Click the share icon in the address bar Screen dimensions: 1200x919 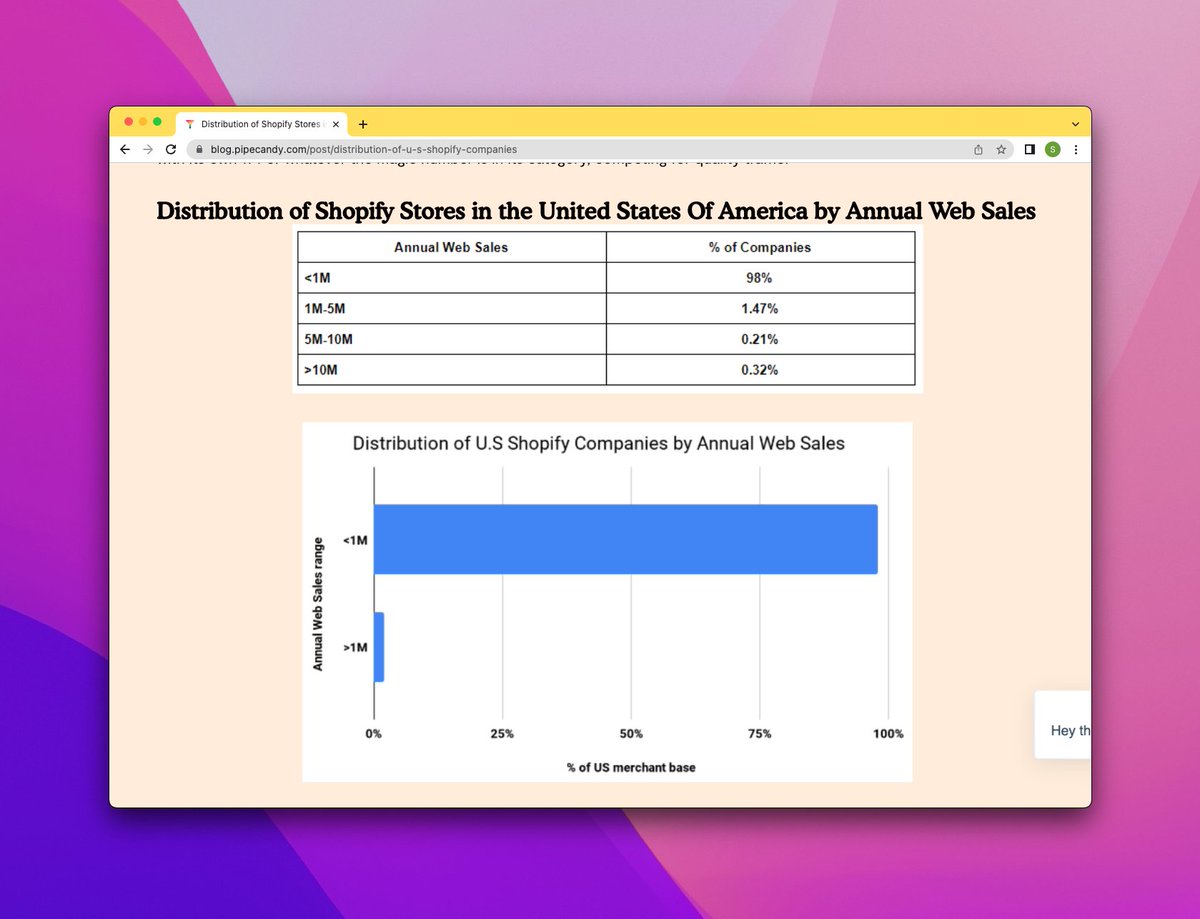pos(979,149)
